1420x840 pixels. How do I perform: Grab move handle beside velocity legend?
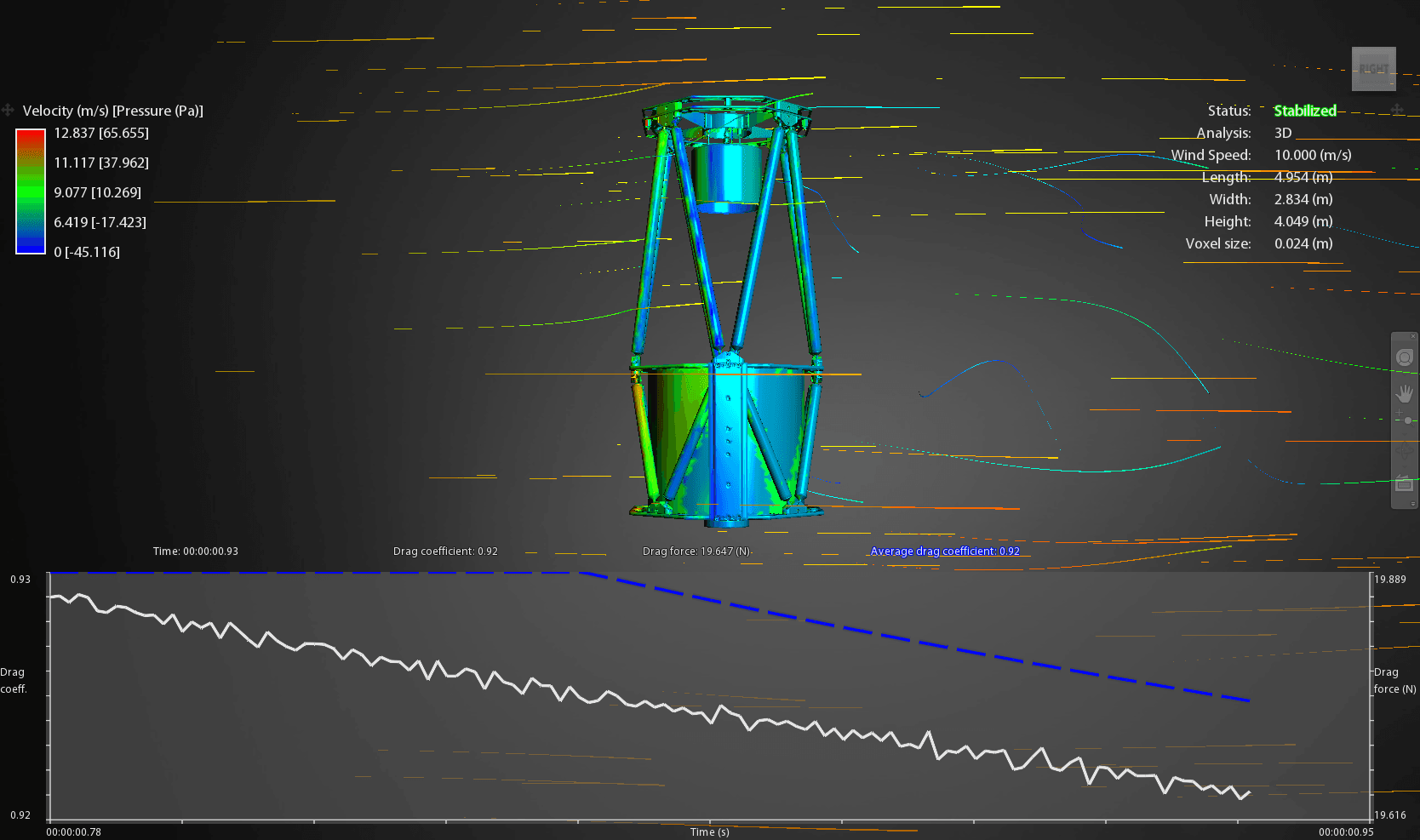[x=8, y=111]
